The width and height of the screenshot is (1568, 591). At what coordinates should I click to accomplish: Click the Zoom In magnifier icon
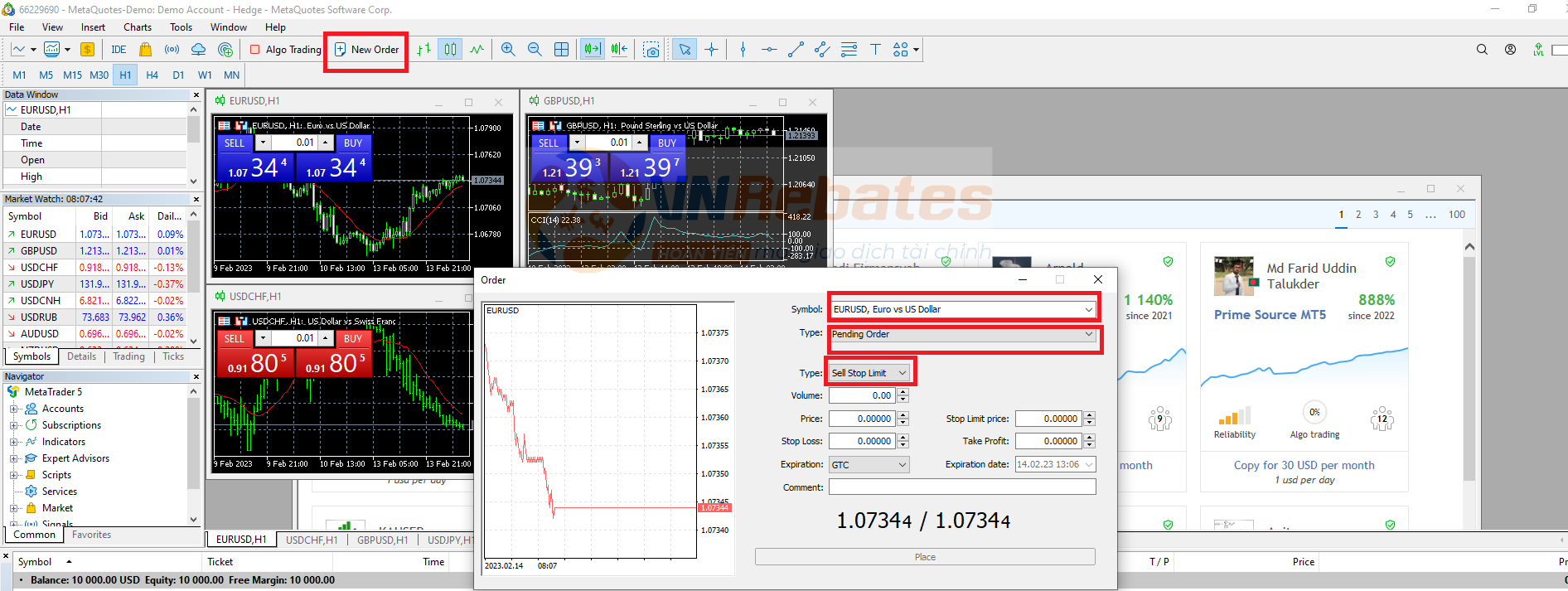508,50
